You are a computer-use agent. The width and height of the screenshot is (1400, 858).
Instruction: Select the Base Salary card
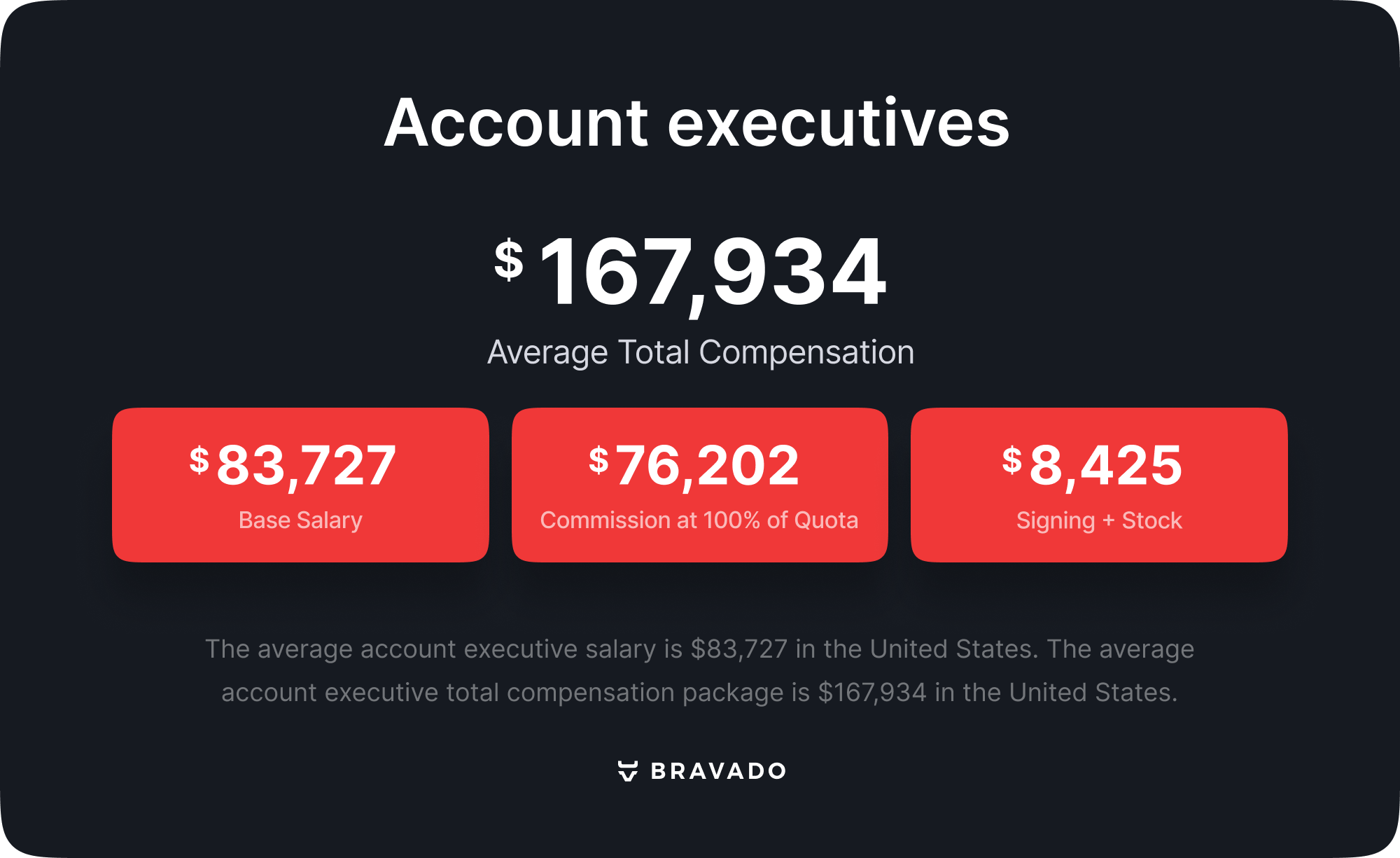tap(300, 485)
